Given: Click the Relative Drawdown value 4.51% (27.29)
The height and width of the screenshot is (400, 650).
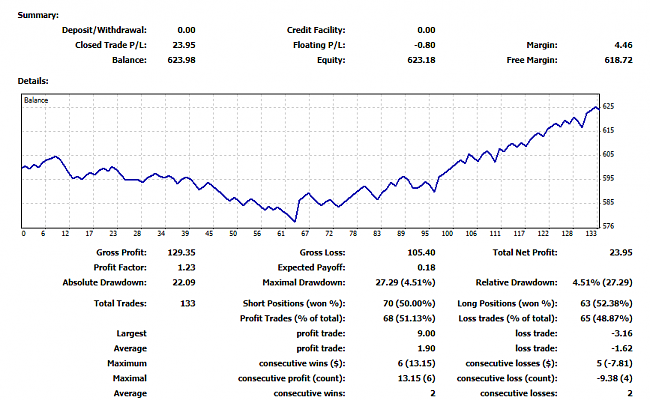Looking at the screenshot, I should pos(602,282).
